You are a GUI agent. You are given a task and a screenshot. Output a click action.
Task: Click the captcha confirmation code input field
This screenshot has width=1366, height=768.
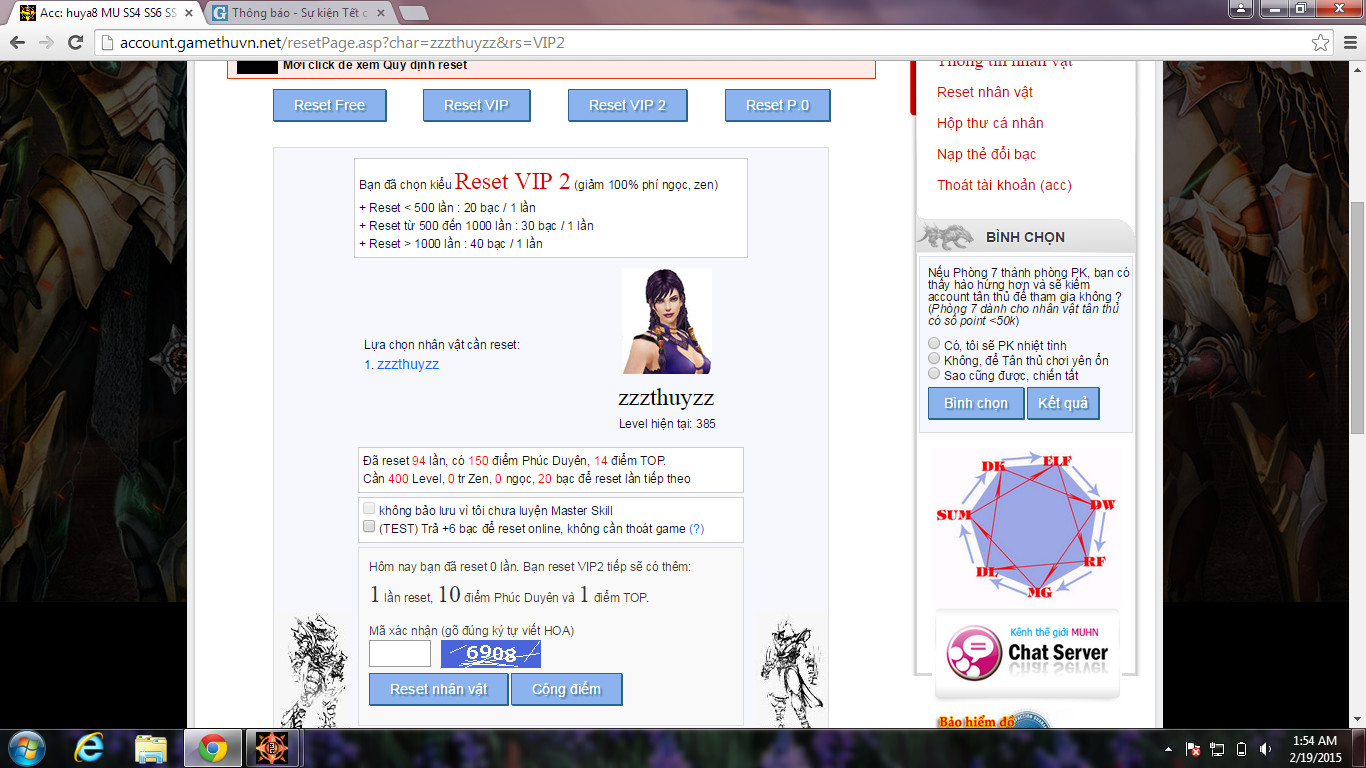(x=400, y=654)
